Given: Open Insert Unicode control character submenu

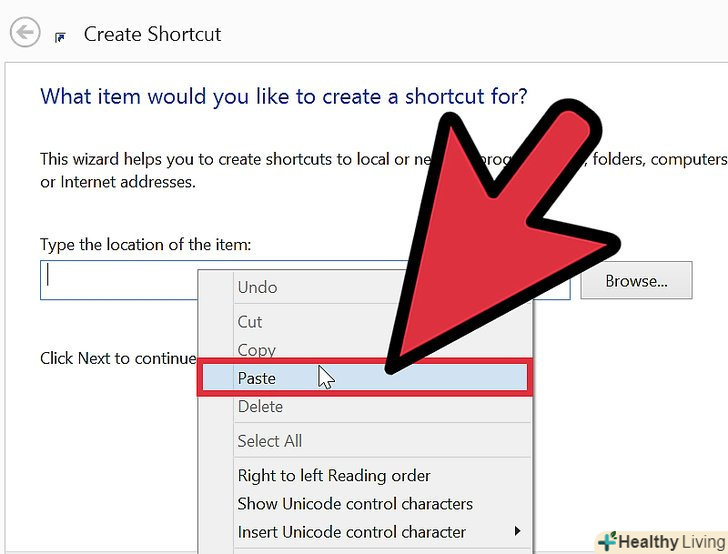Looking at the screenshot, I should 365,532.
